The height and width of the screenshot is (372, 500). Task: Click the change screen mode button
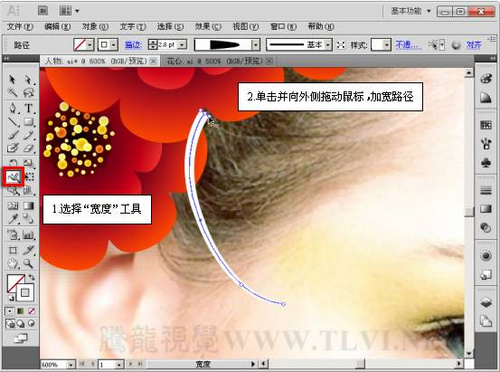[x=20, y=339]
